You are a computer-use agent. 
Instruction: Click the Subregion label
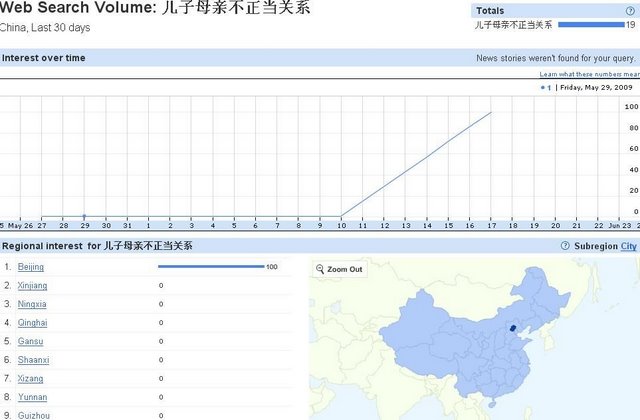tap(596, 246)
